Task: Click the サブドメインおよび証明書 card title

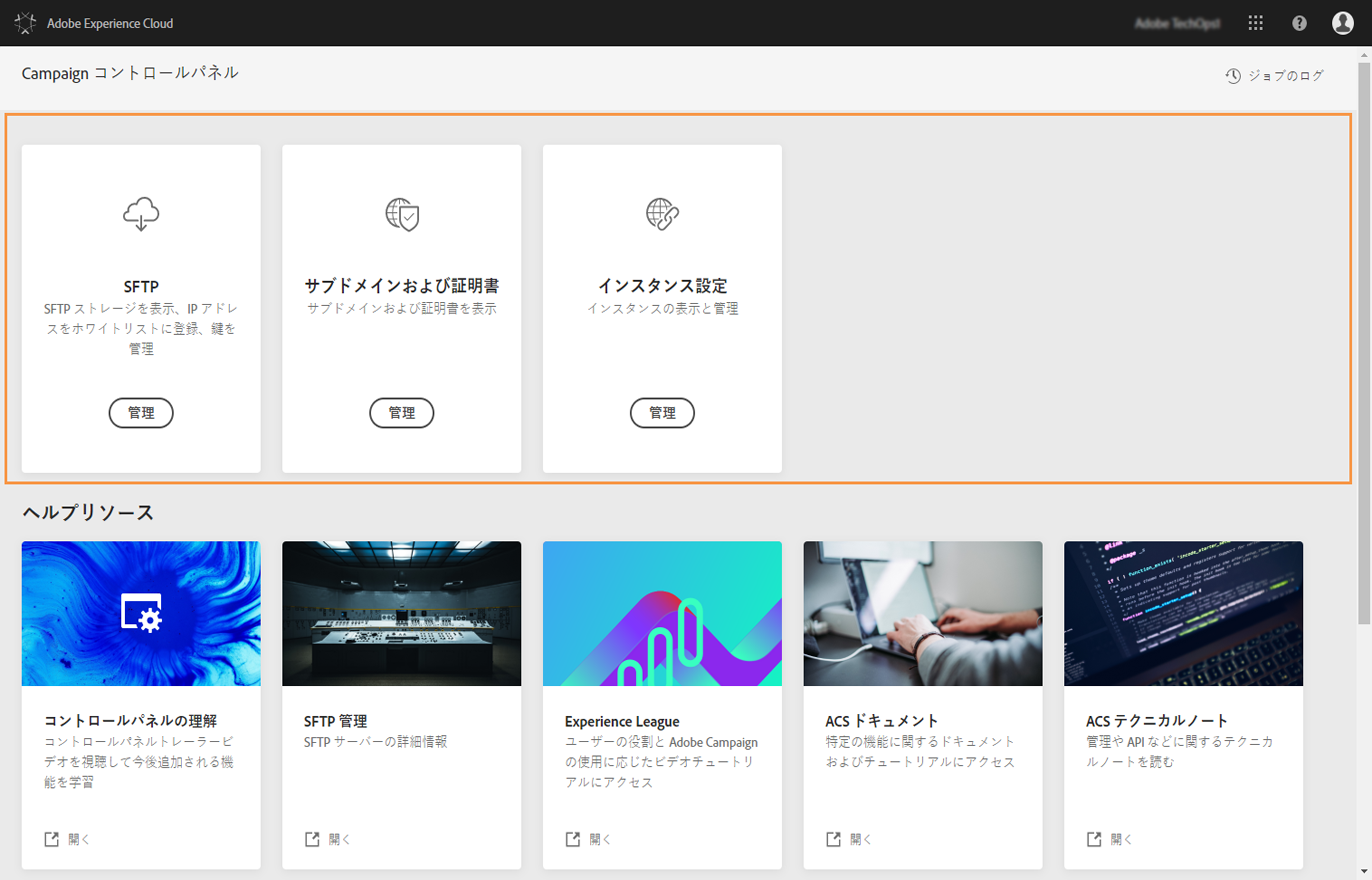Action: [x=402, y=288]
